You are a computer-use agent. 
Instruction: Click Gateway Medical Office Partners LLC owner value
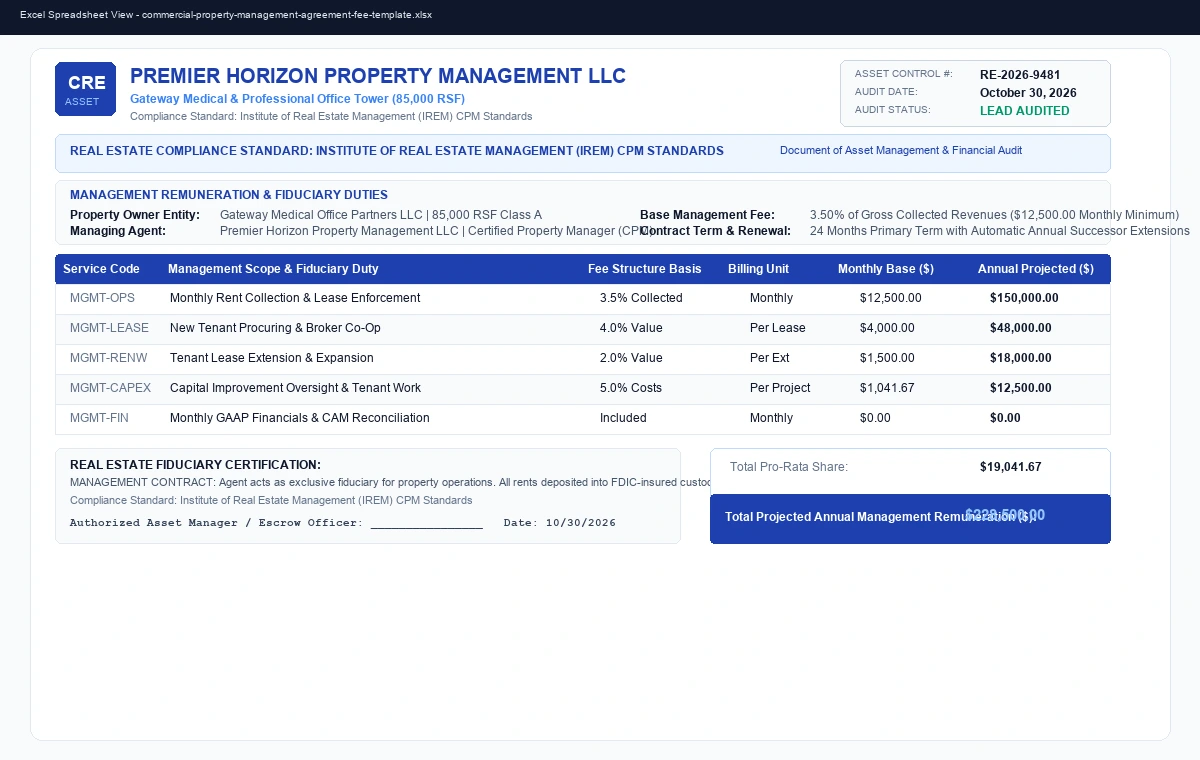click(381, 215)
